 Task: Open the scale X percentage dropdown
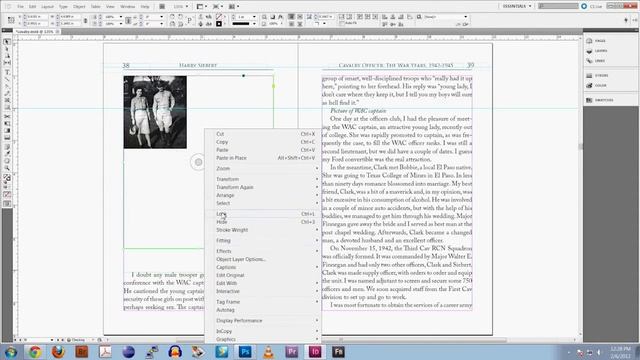[120, 17]
